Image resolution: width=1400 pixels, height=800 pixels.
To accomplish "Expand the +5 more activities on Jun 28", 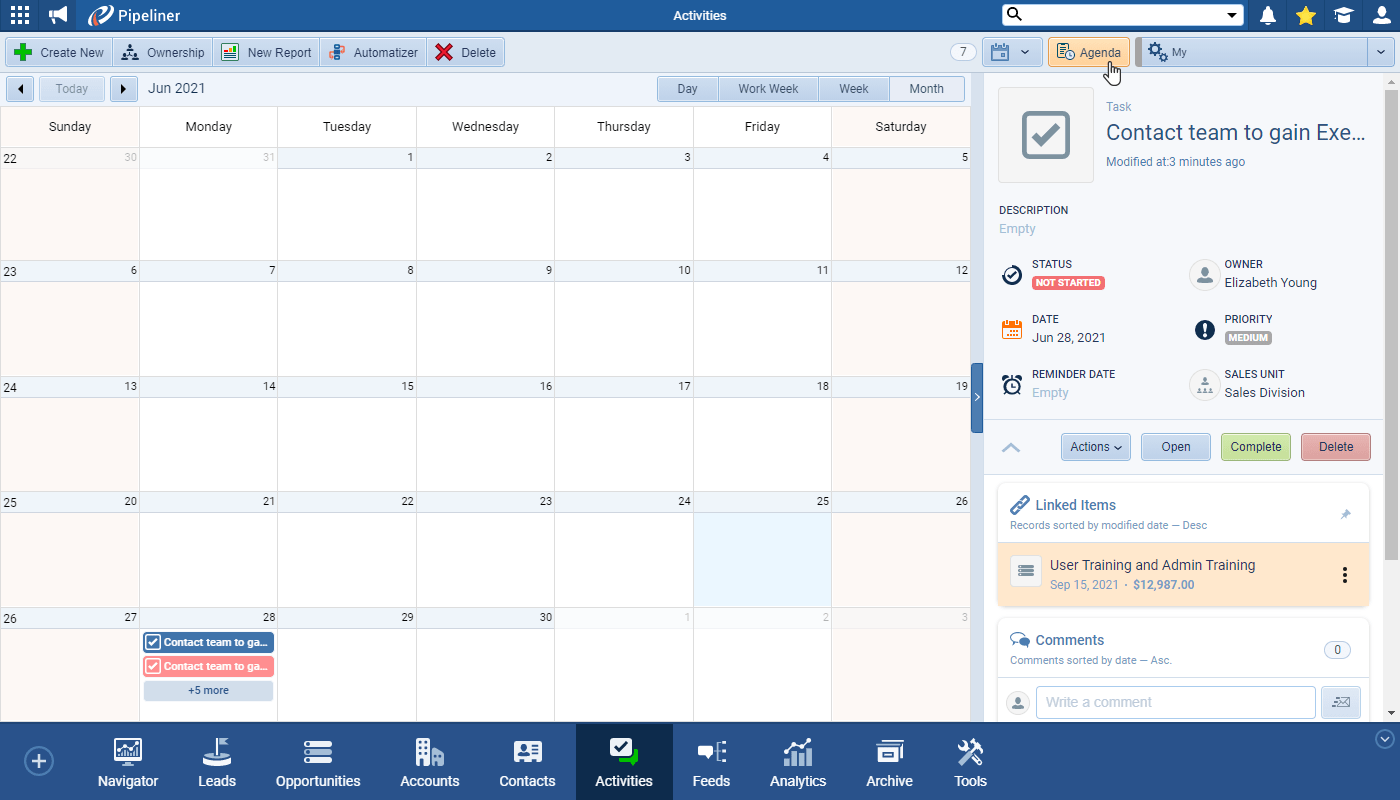I will coord(208,690).
